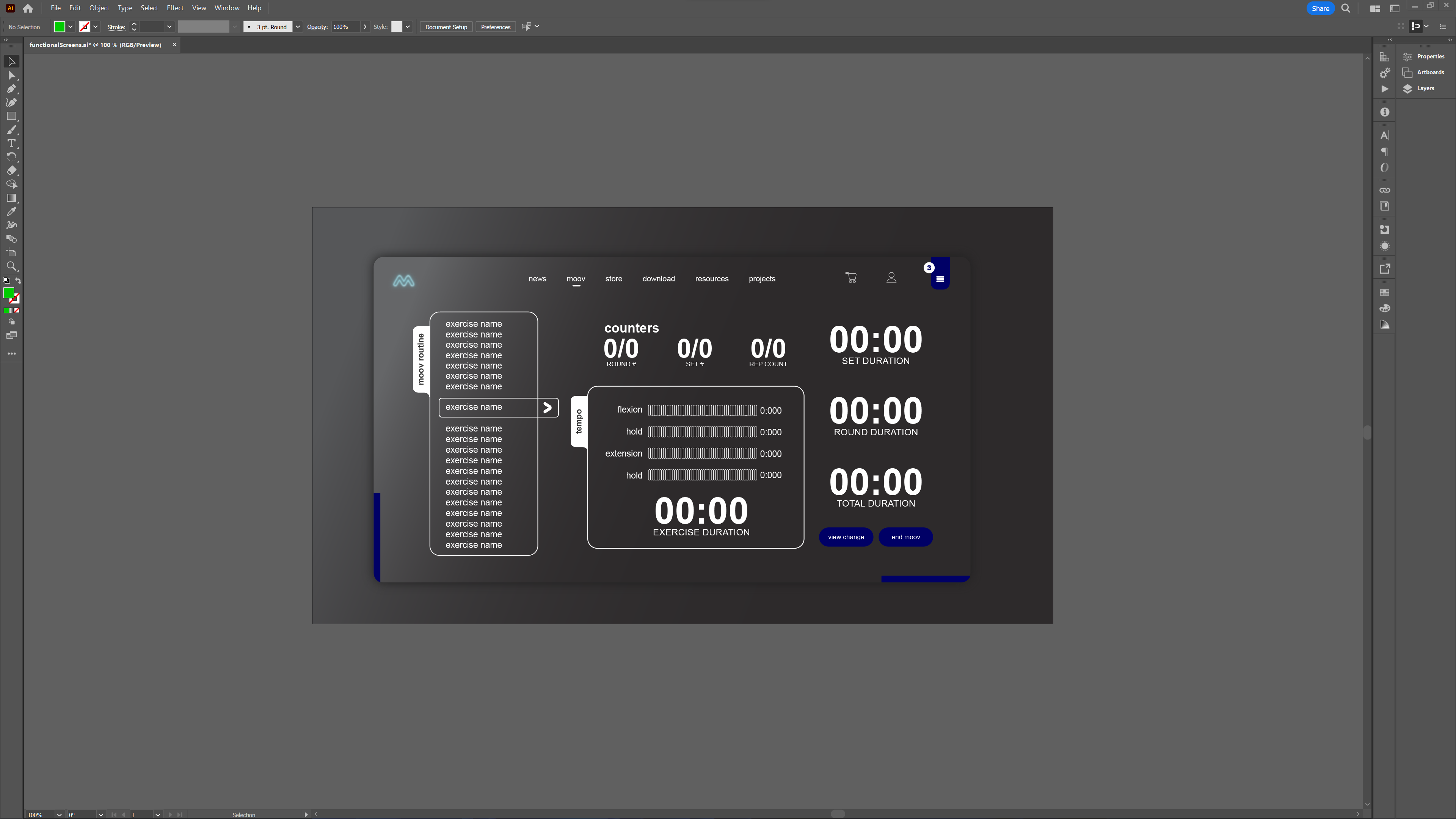
Task: Set toolbar paint mode to None
Action: point(17,310)
